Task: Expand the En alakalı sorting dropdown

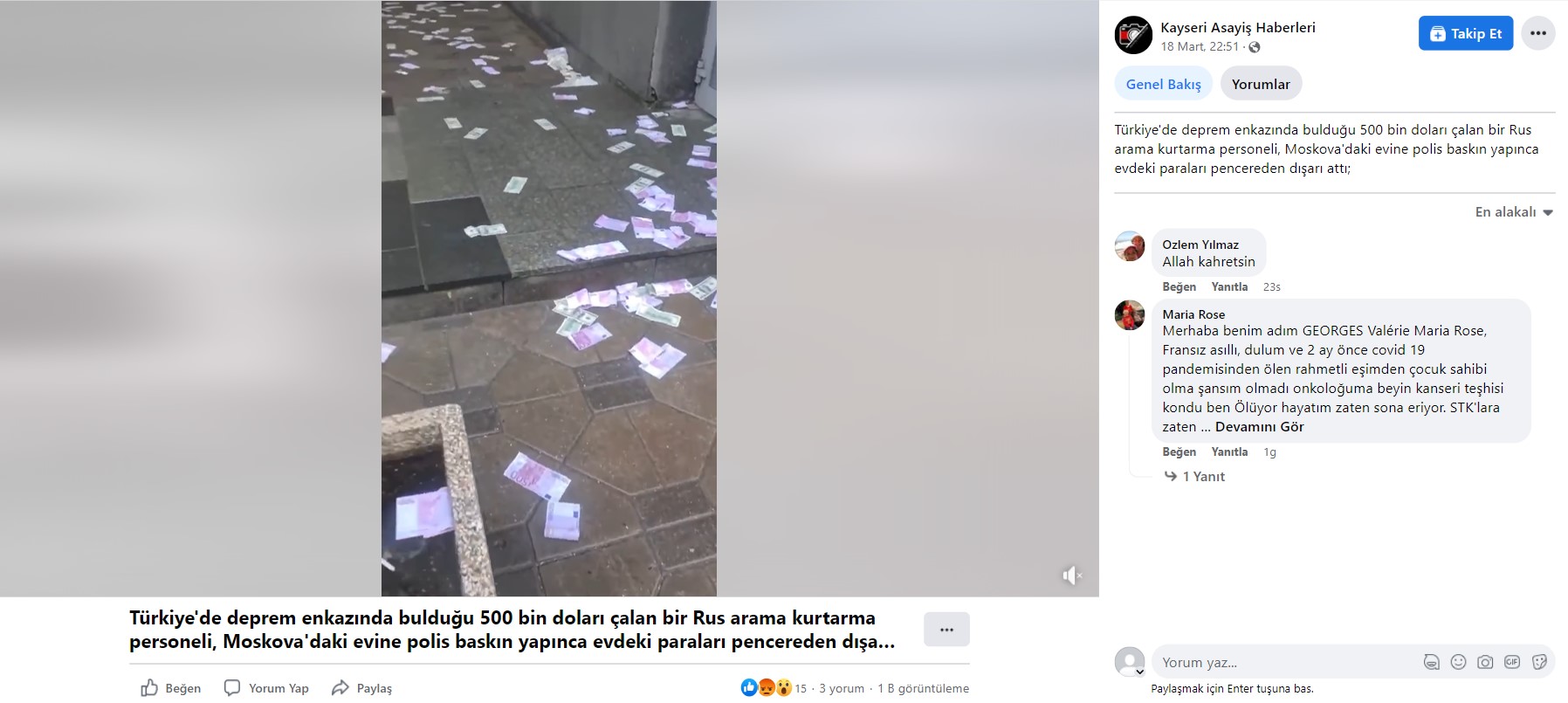Action: tap(1514, 212)
